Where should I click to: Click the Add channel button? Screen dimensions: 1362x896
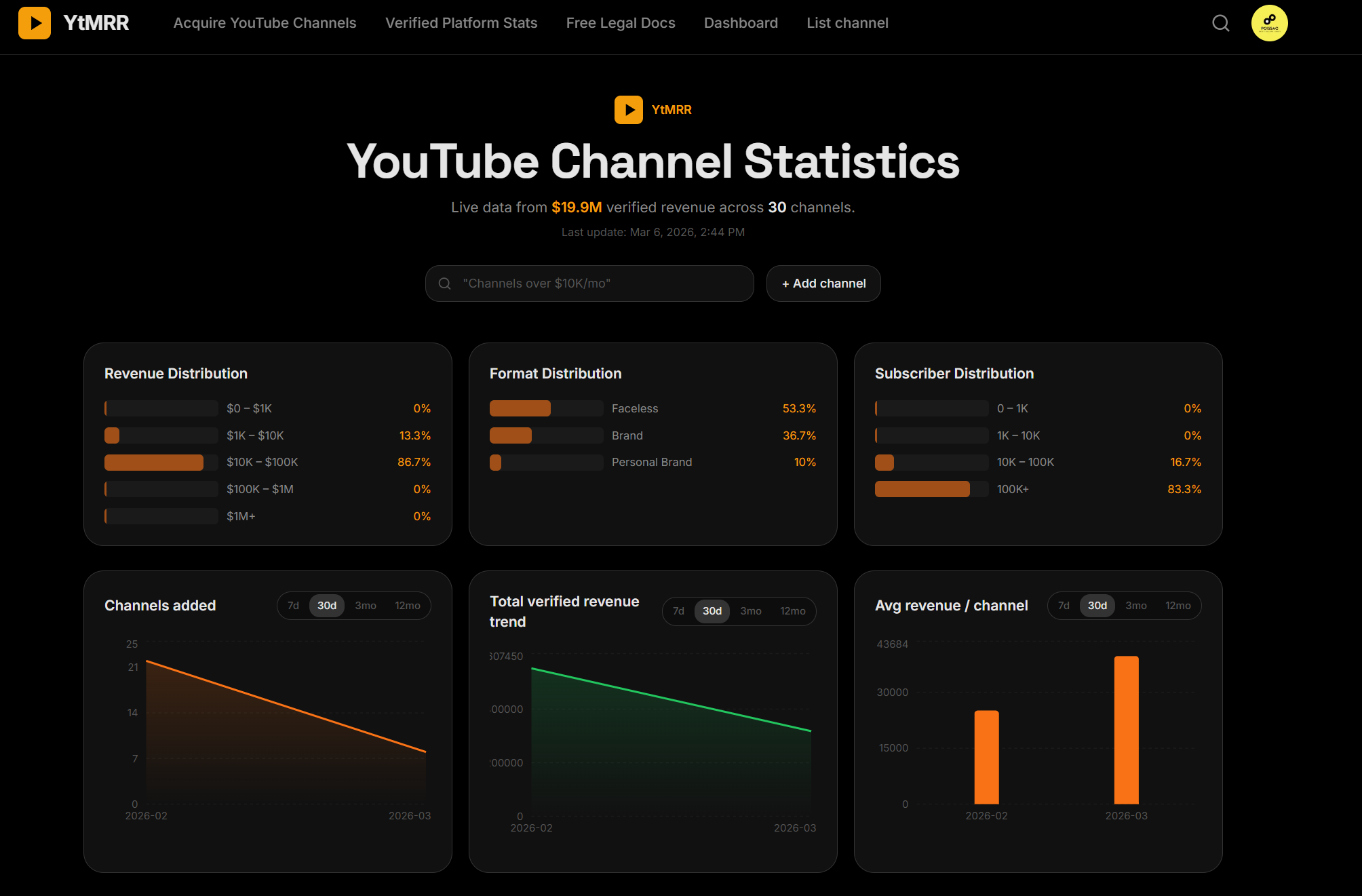[x=823, y=283]
